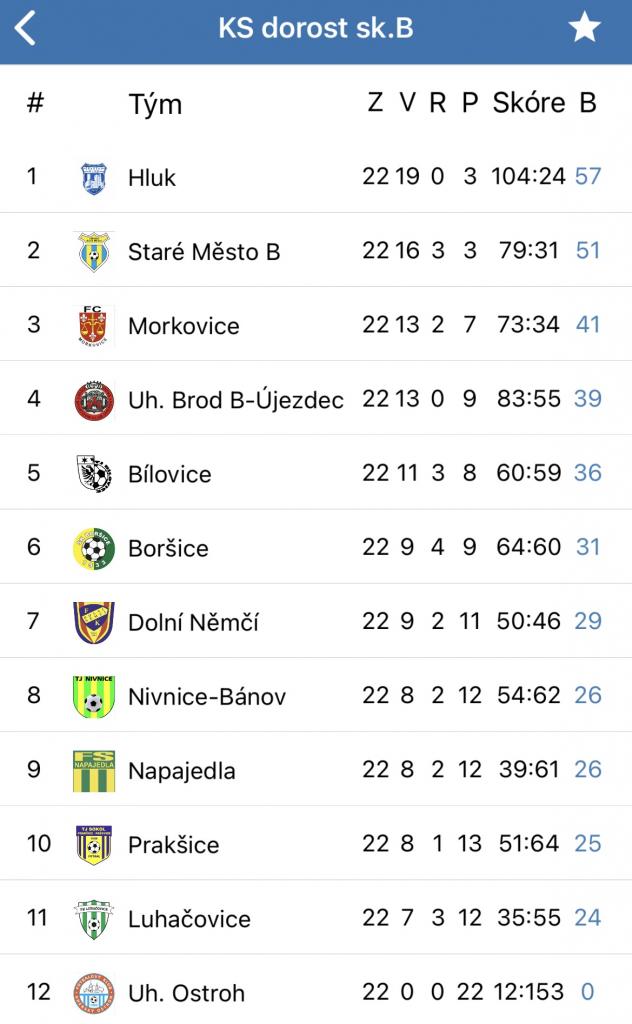632x1024 pixels.
Task: Tap the Prakšice Sokol crest
Action: [x=93, y=844]
